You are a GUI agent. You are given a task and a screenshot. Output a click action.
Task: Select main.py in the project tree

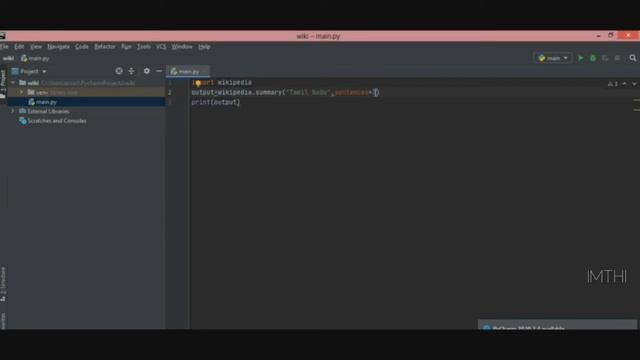(x=46, y=102)
